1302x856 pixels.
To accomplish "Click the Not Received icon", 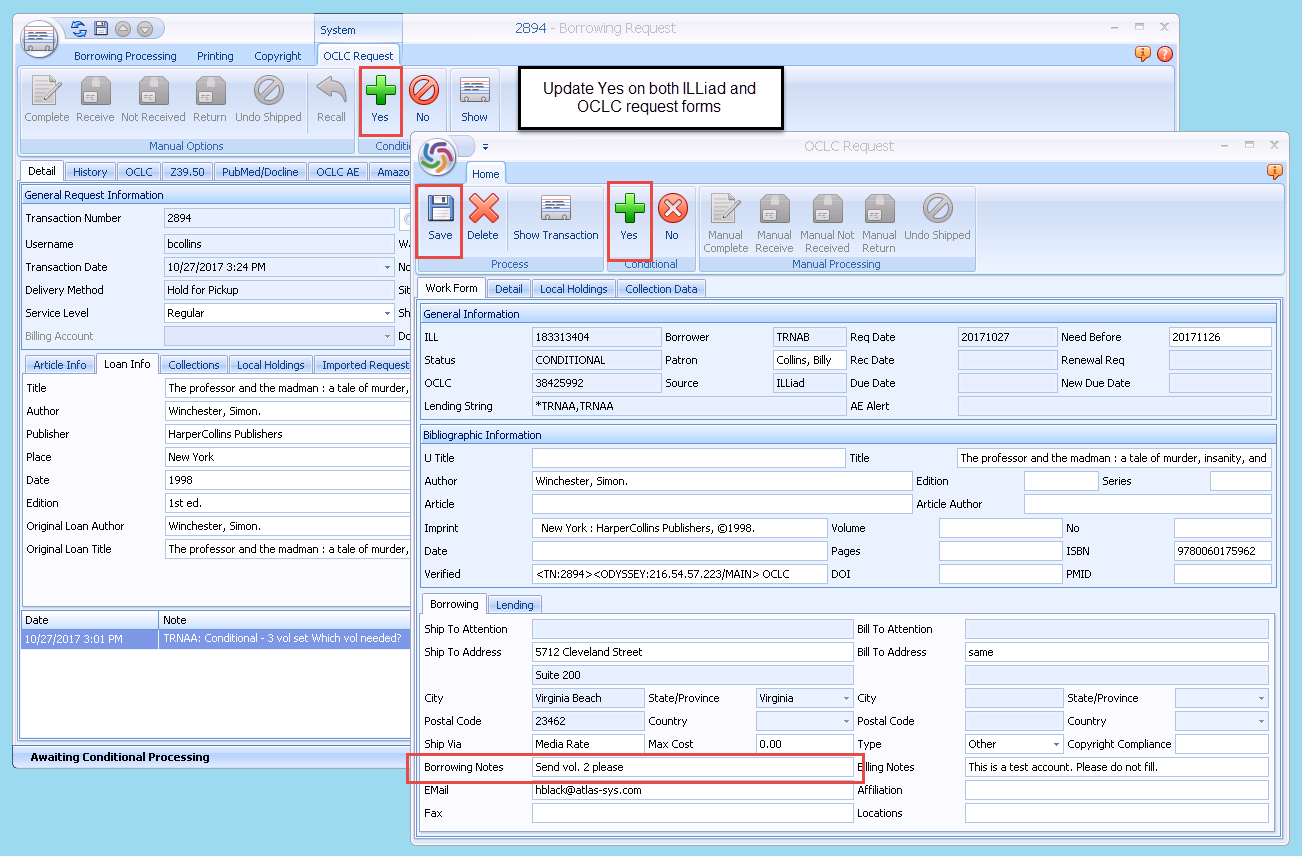I will (151, 98).
